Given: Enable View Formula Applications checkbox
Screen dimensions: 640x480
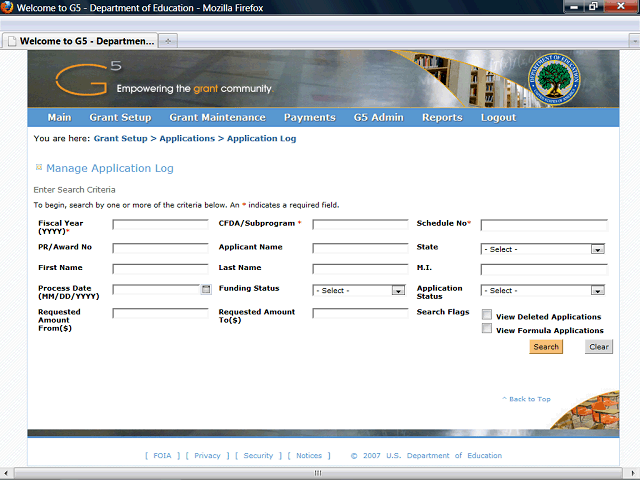Looking at the screenshot, I should pyautogui.click(x=487, y=328).
